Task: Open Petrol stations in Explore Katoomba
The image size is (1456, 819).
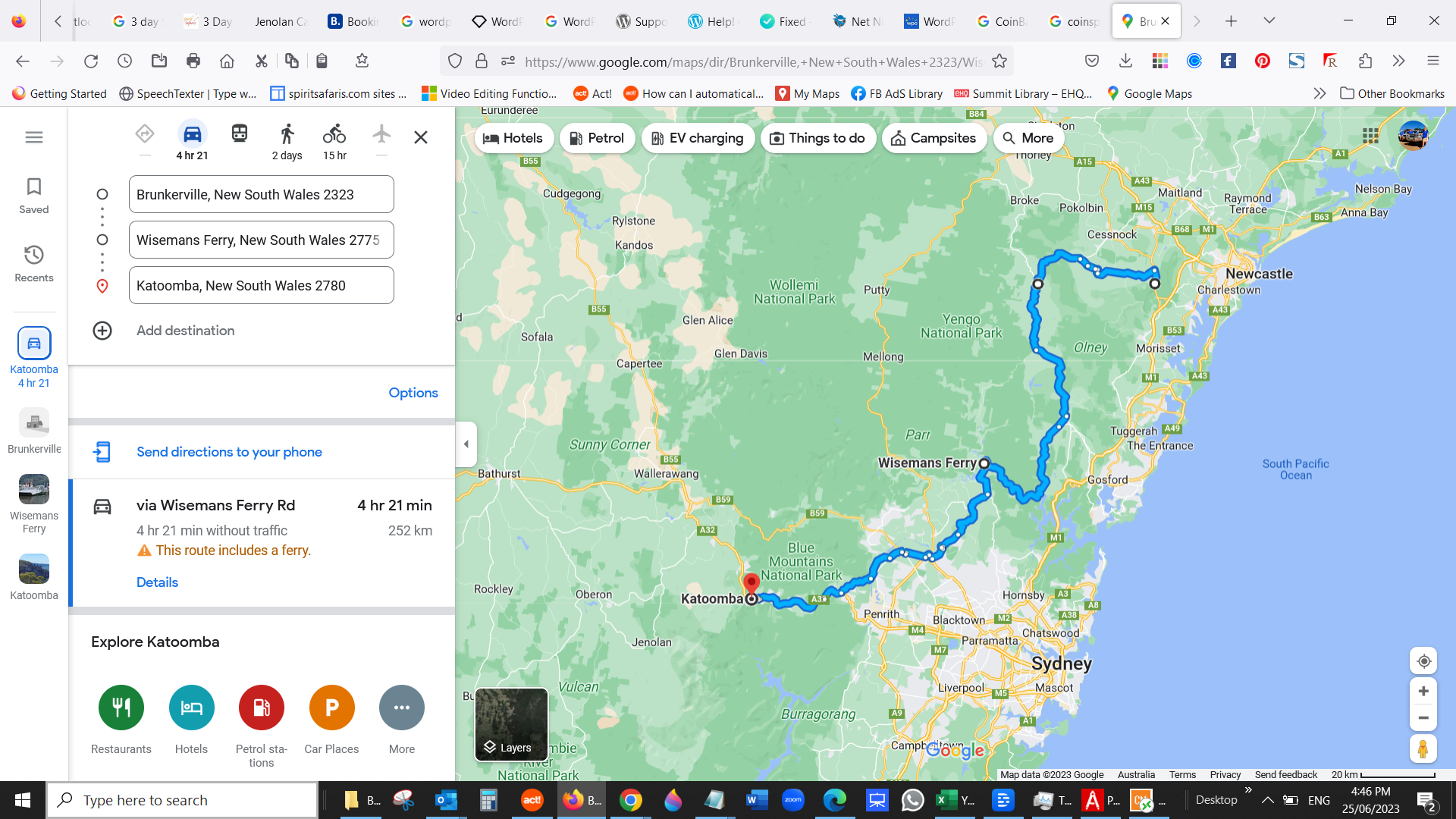Action: 261,707
